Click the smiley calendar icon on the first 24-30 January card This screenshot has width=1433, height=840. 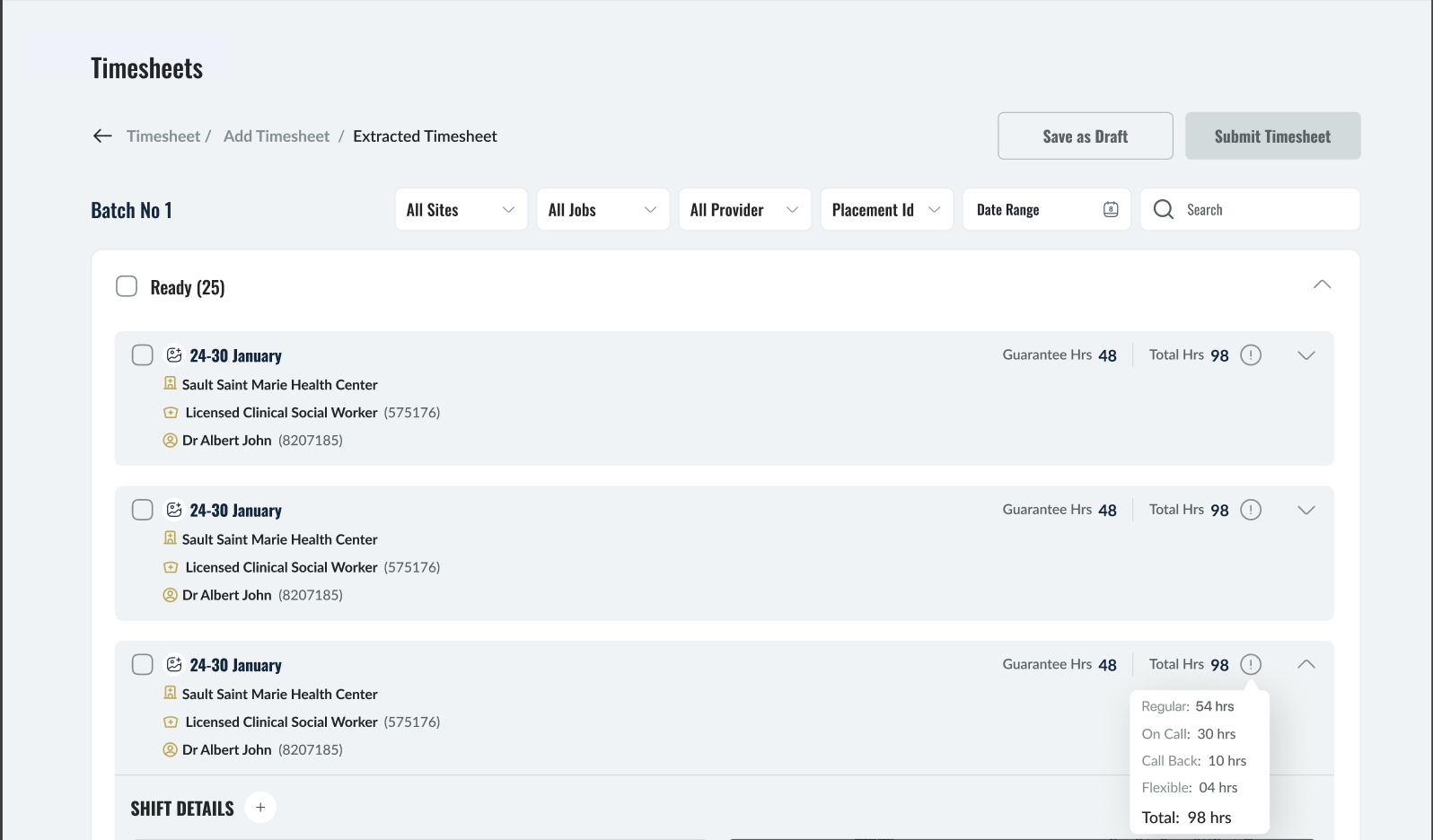tap(174, 355)
